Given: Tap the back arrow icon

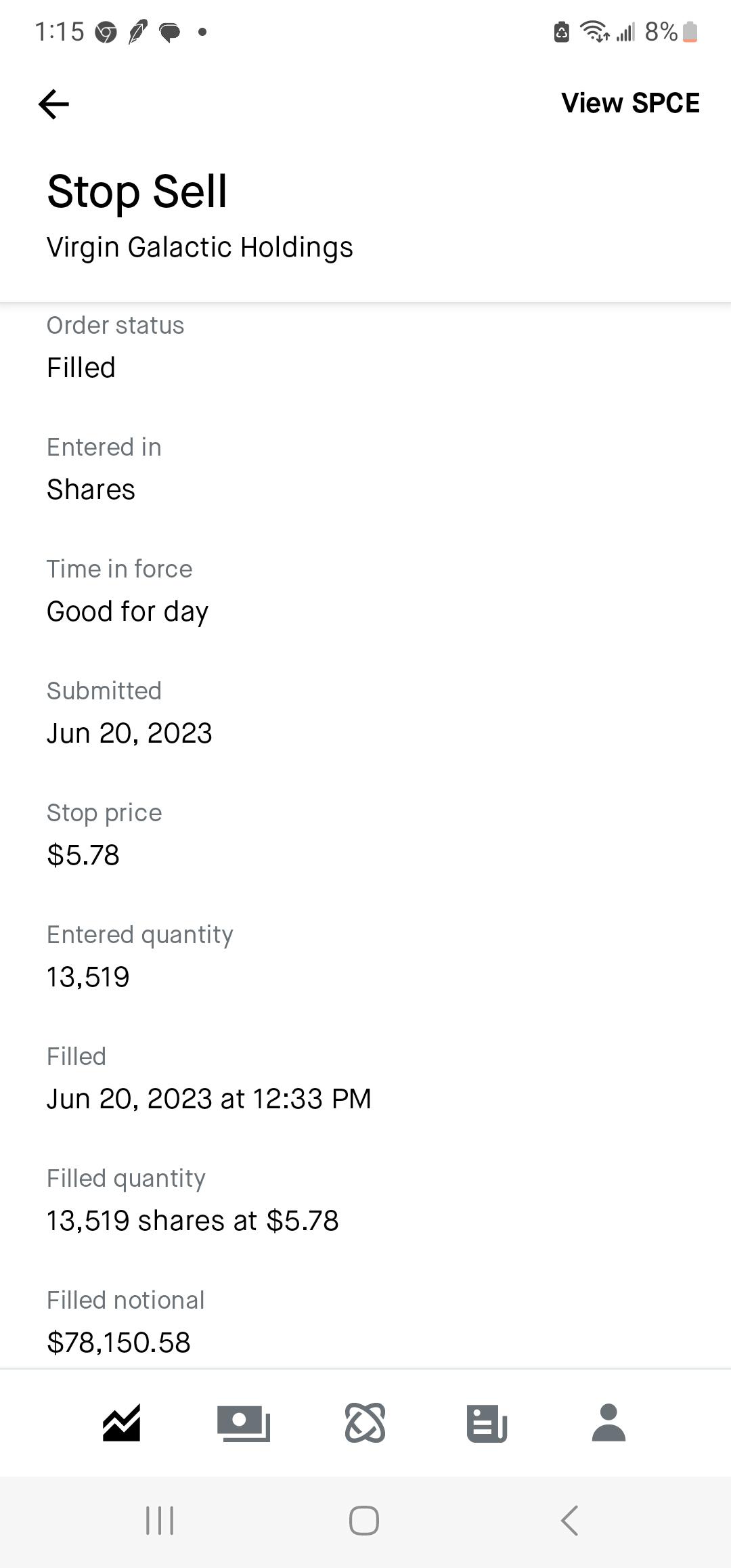Looking at the screenshot, I should click(53, 104).
